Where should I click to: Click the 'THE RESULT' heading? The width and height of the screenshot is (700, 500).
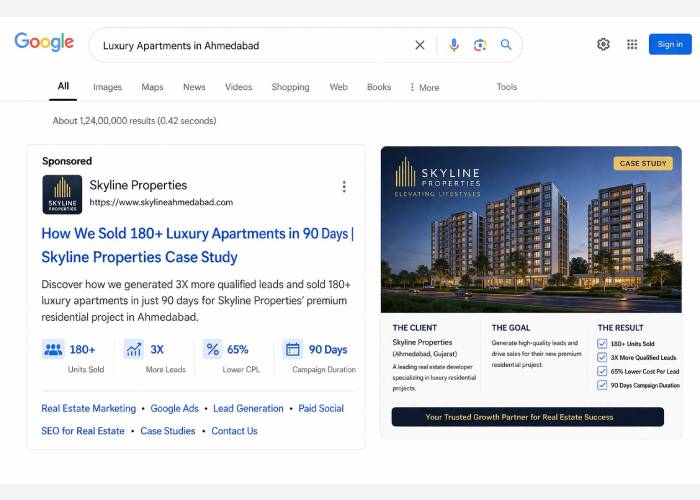click(621, 328)
